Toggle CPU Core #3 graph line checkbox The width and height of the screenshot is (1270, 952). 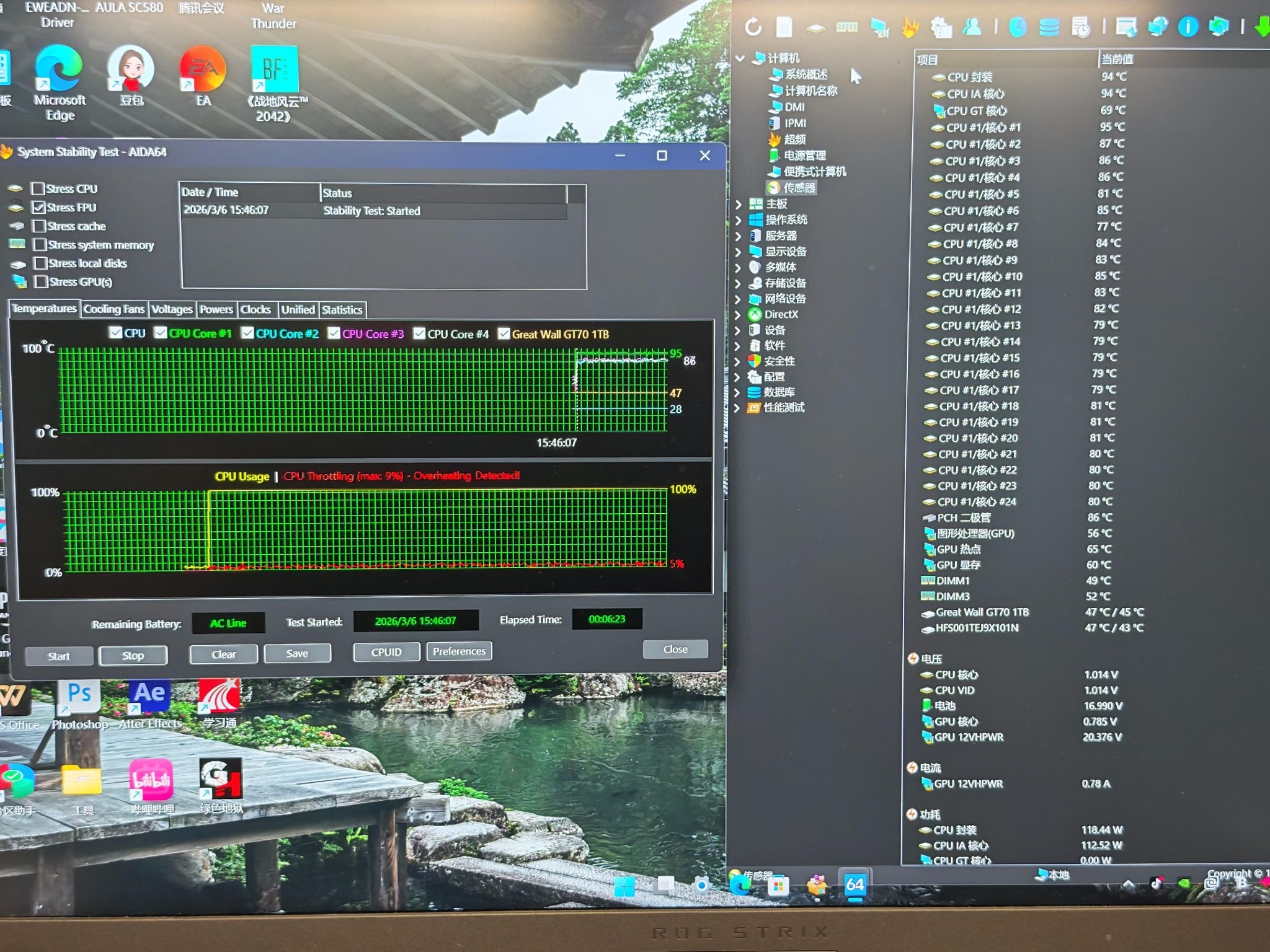click(x=334, y=333)
